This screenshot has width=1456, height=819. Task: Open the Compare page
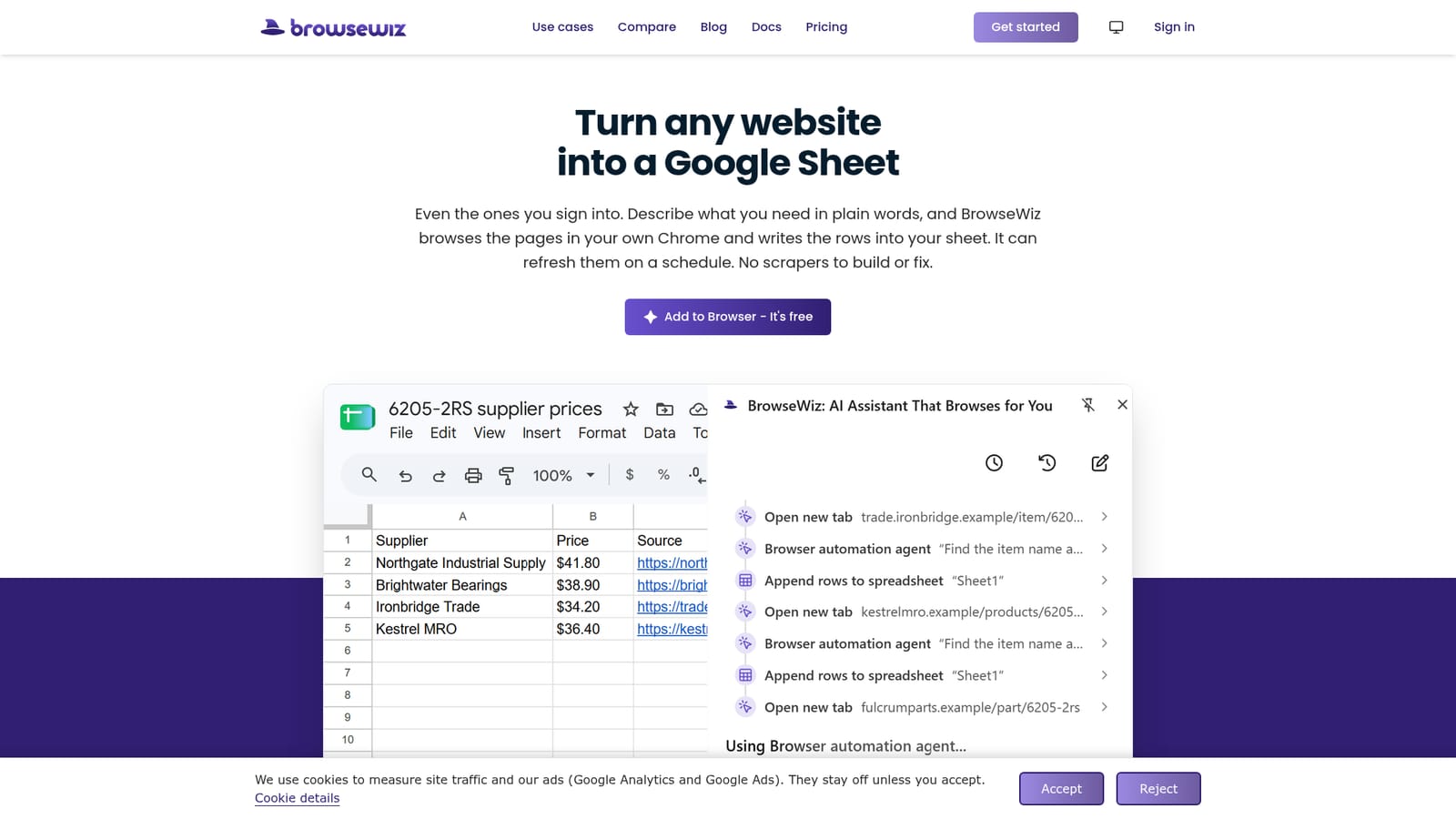point(647,27)
